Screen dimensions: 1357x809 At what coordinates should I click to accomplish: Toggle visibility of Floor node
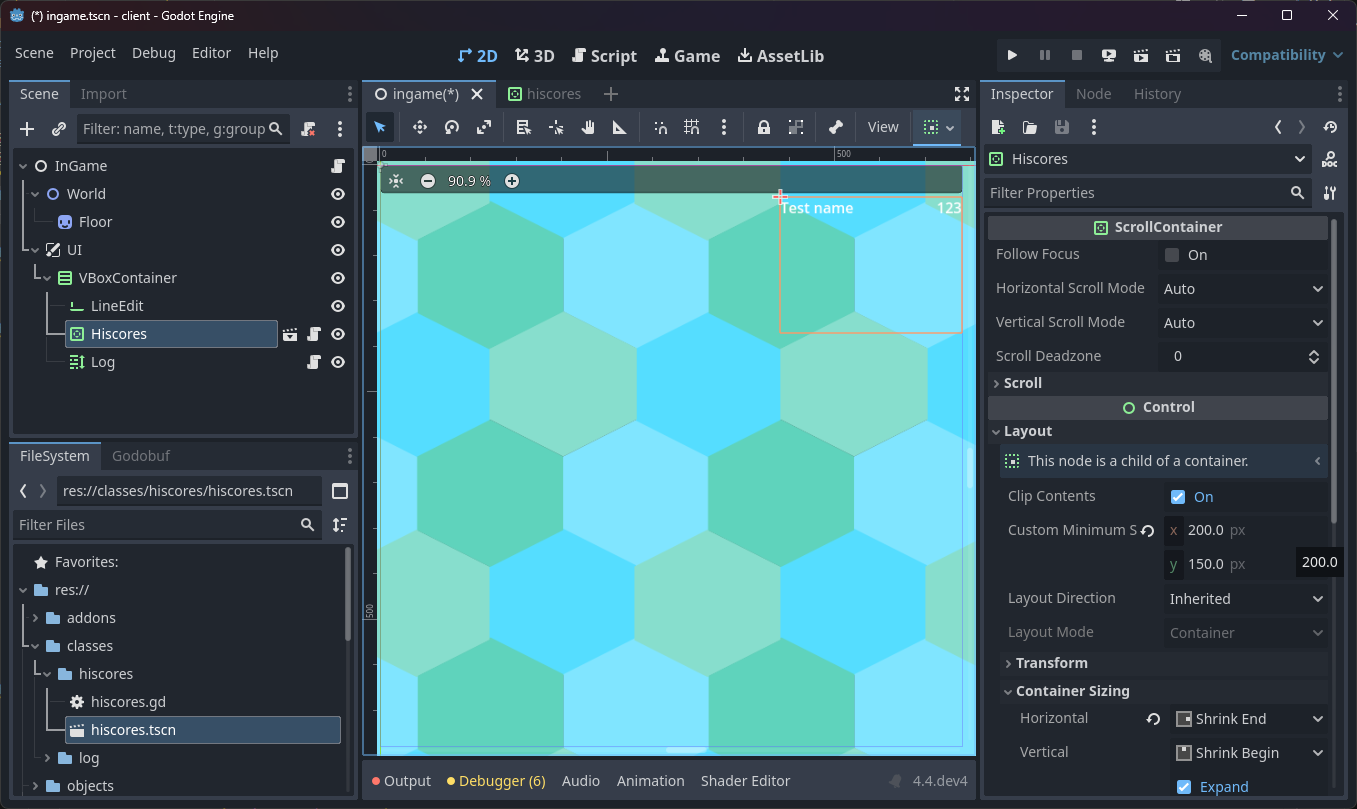click(x=338, y=222)
